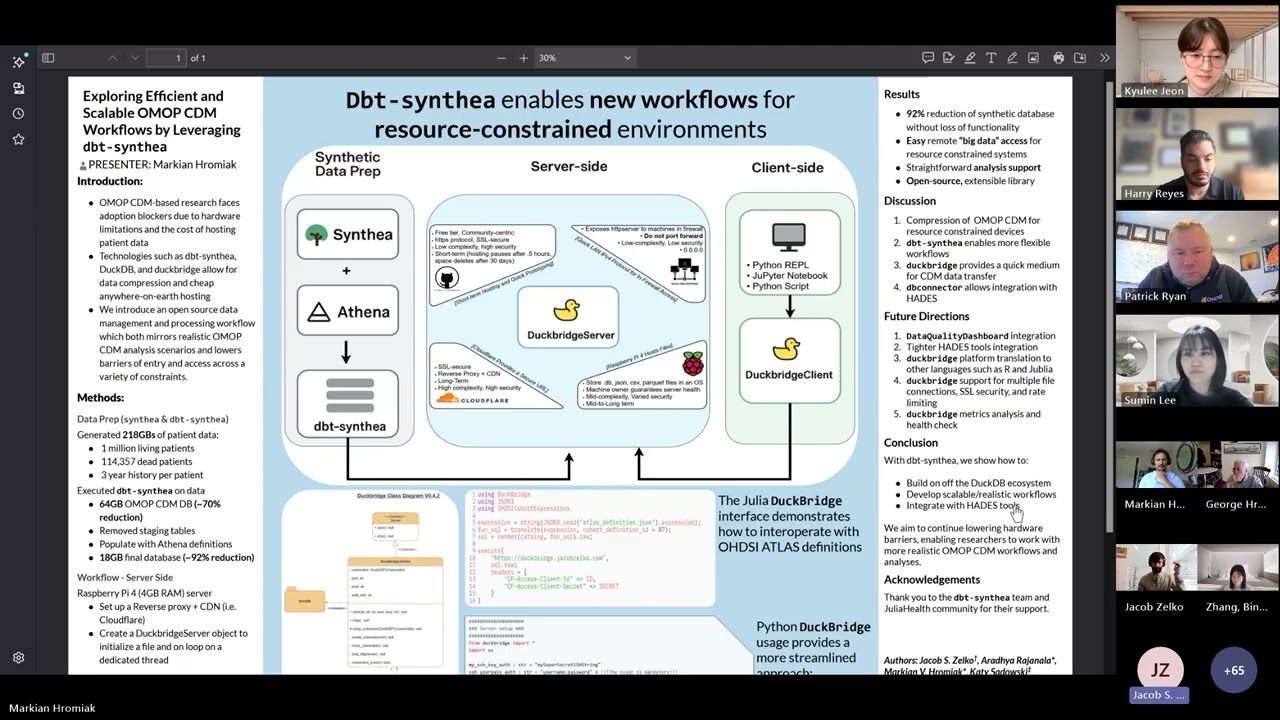Select Harry Reyes's video tile

(x=1197, y=155)
